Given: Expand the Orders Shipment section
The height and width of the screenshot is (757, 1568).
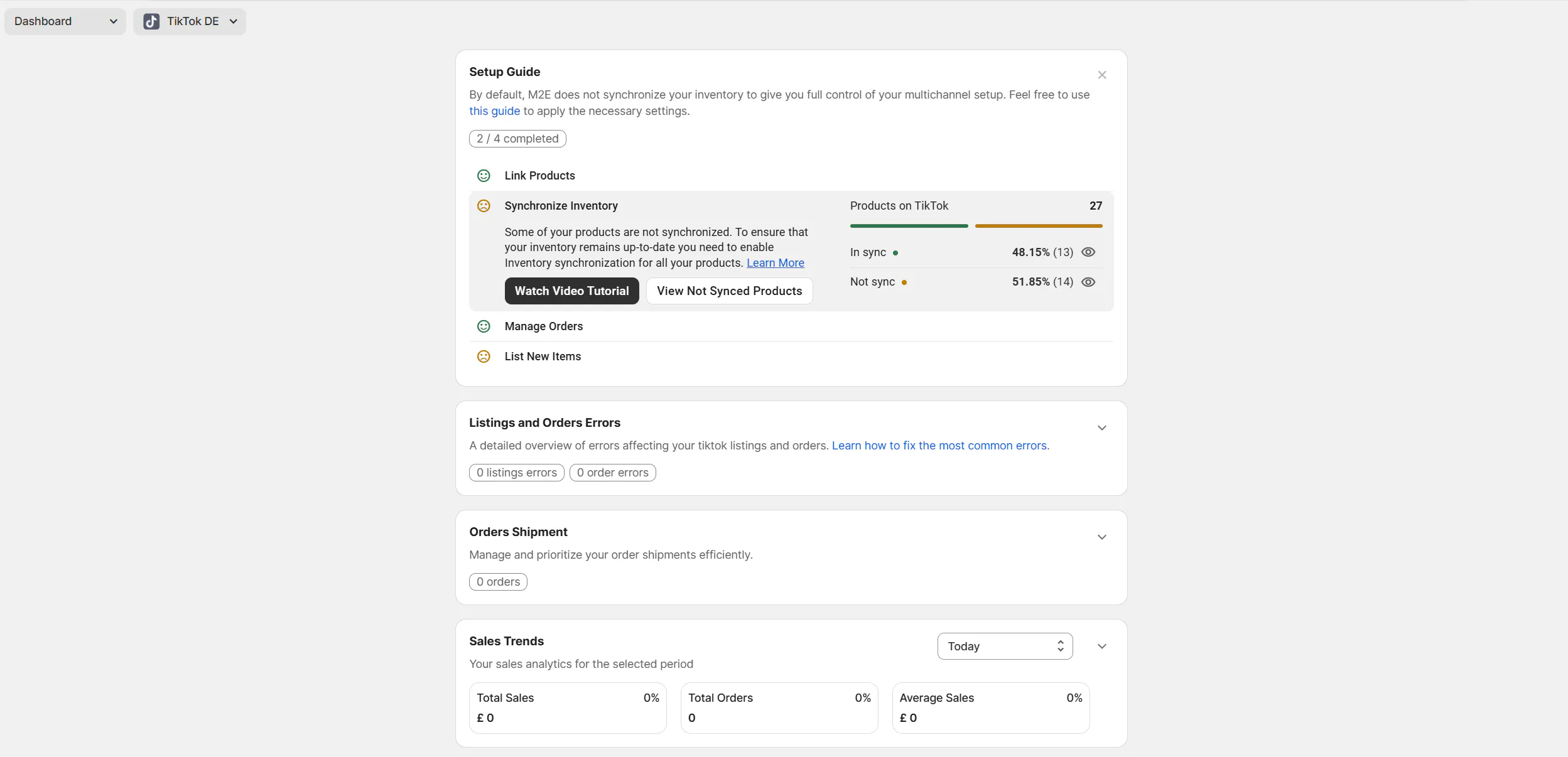Looking at the screenshot, I should (1102, 537).
